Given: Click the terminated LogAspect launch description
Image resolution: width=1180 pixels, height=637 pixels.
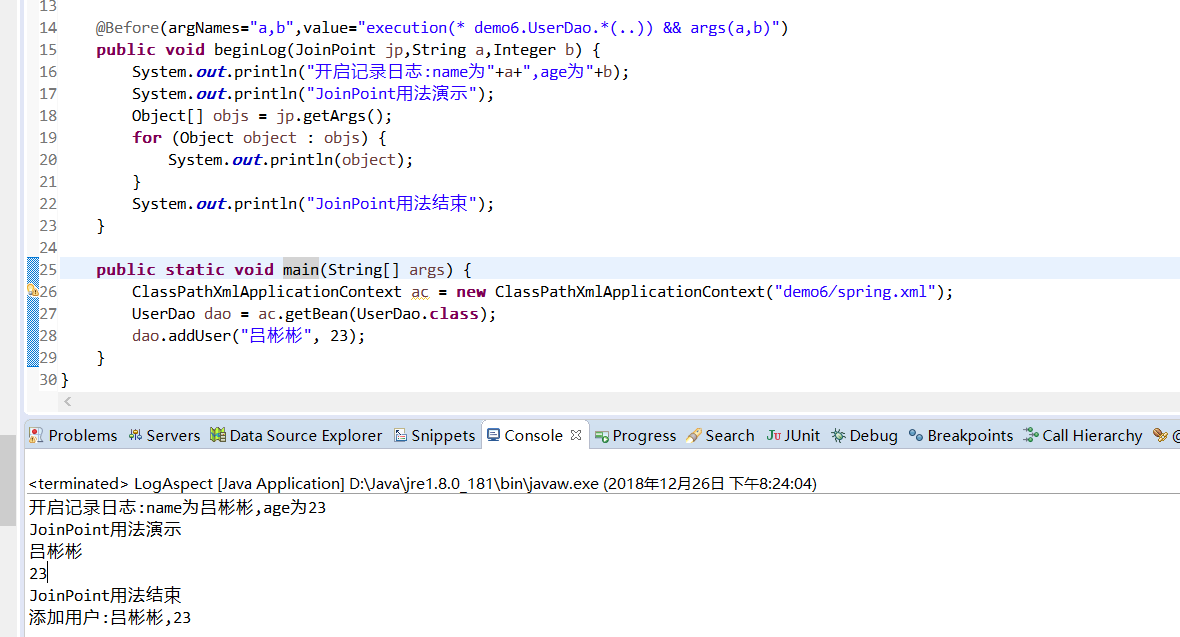Looking at the screenshot, I should point(422,483).
